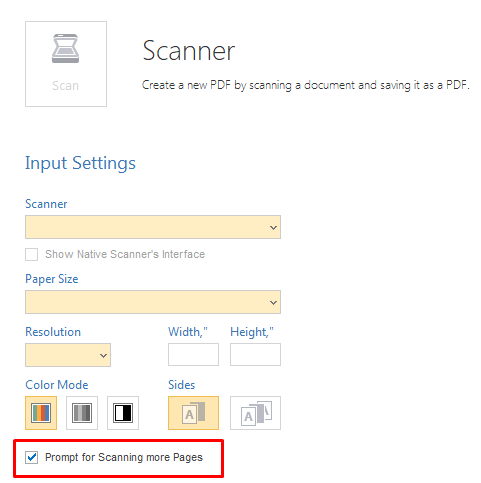Click the Paper Size dropdown chevron
Image resolution: width=481 pixels, height=483 pixels.
pyautogui.click(x=273, y=303)
